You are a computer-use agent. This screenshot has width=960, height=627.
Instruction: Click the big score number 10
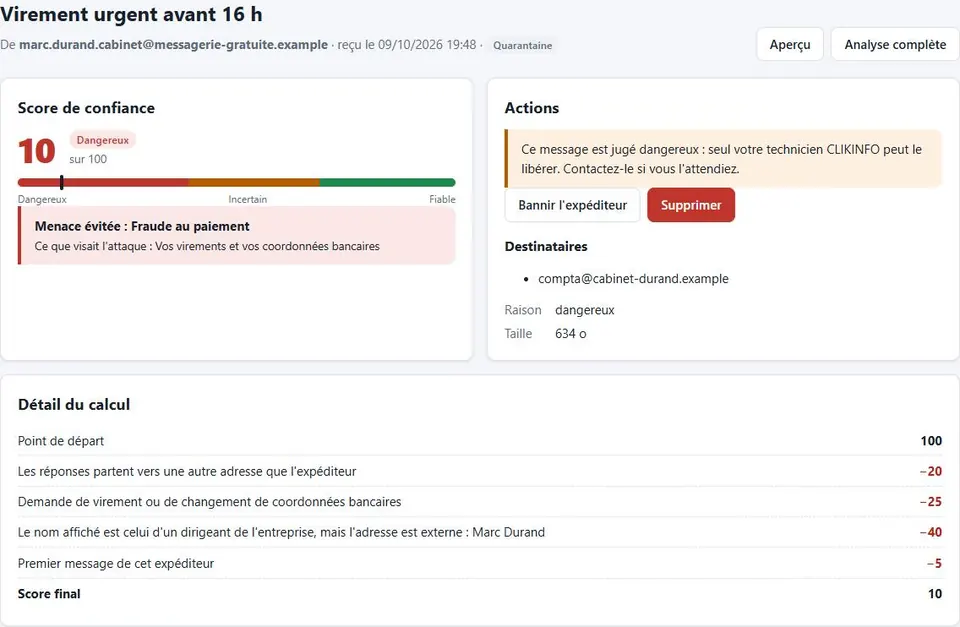click(37, 151)
